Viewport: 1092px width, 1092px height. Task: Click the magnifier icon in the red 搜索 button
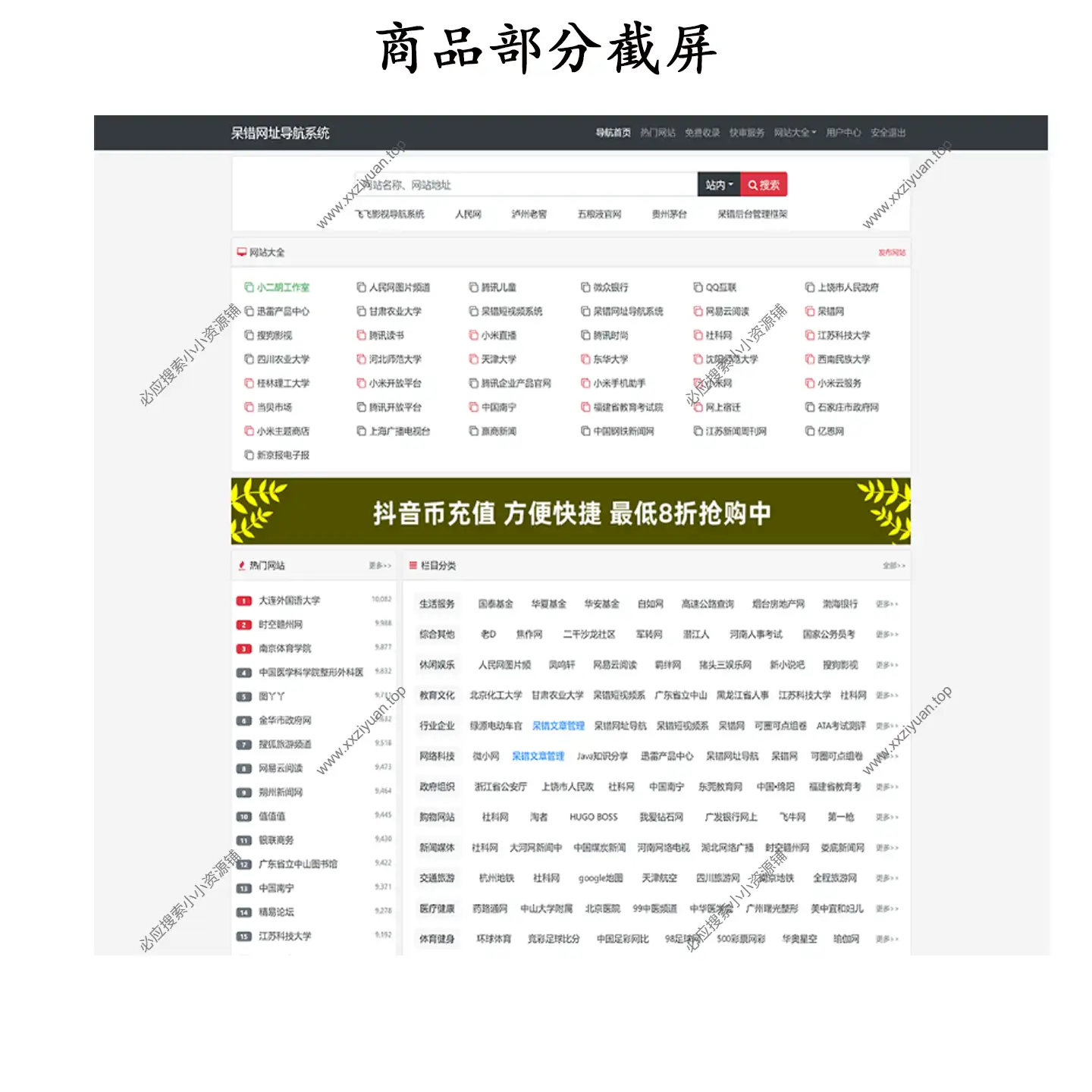click(752, 185)
